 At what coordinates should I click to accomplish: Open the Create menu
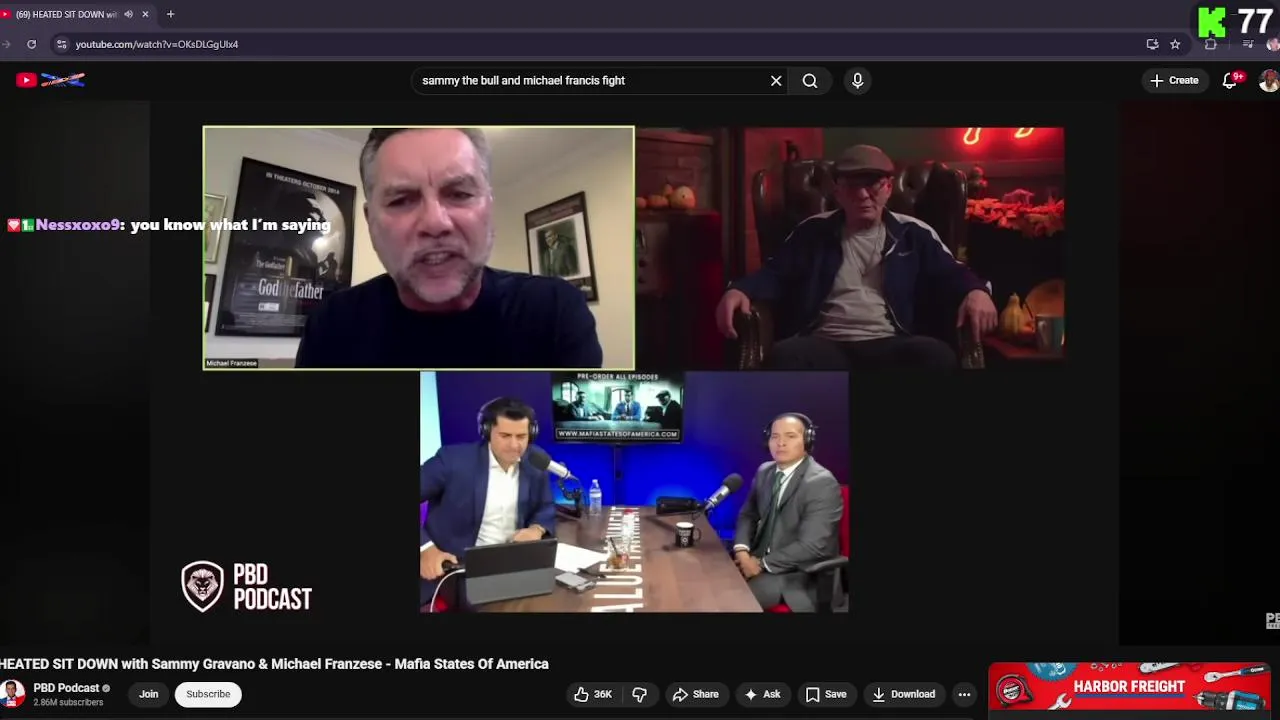point(1174,80)
